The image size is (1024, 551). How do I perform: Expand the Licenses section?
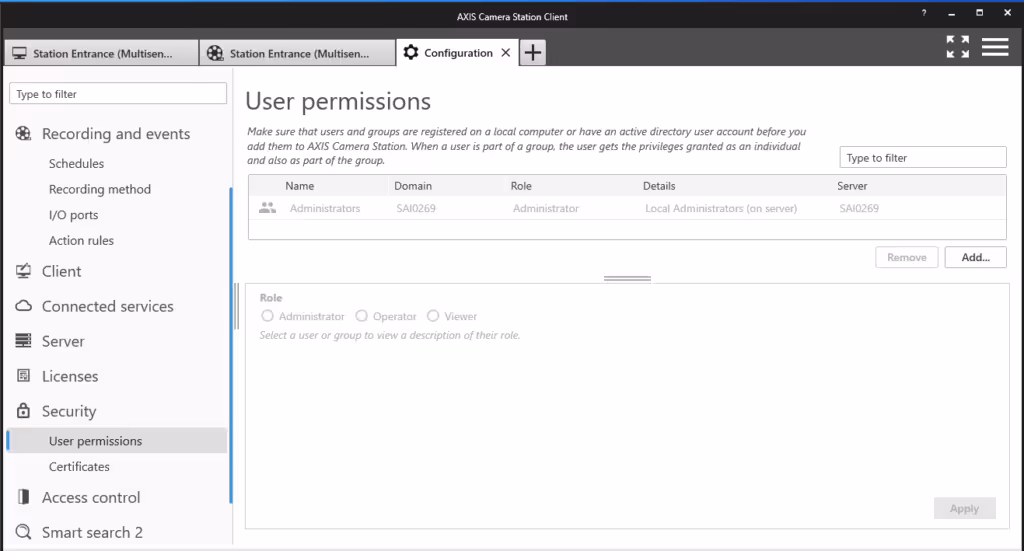[x=70, y=376]
